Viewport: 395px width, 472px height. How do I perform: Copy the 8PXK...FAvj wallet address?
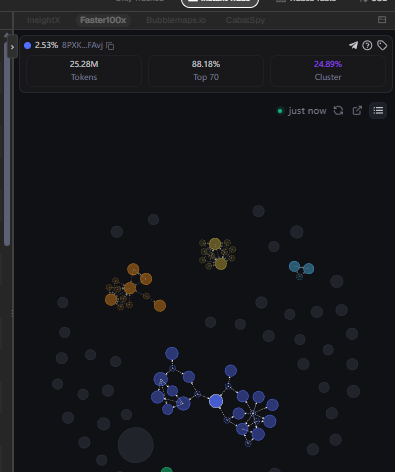click(x=110, y=46)
